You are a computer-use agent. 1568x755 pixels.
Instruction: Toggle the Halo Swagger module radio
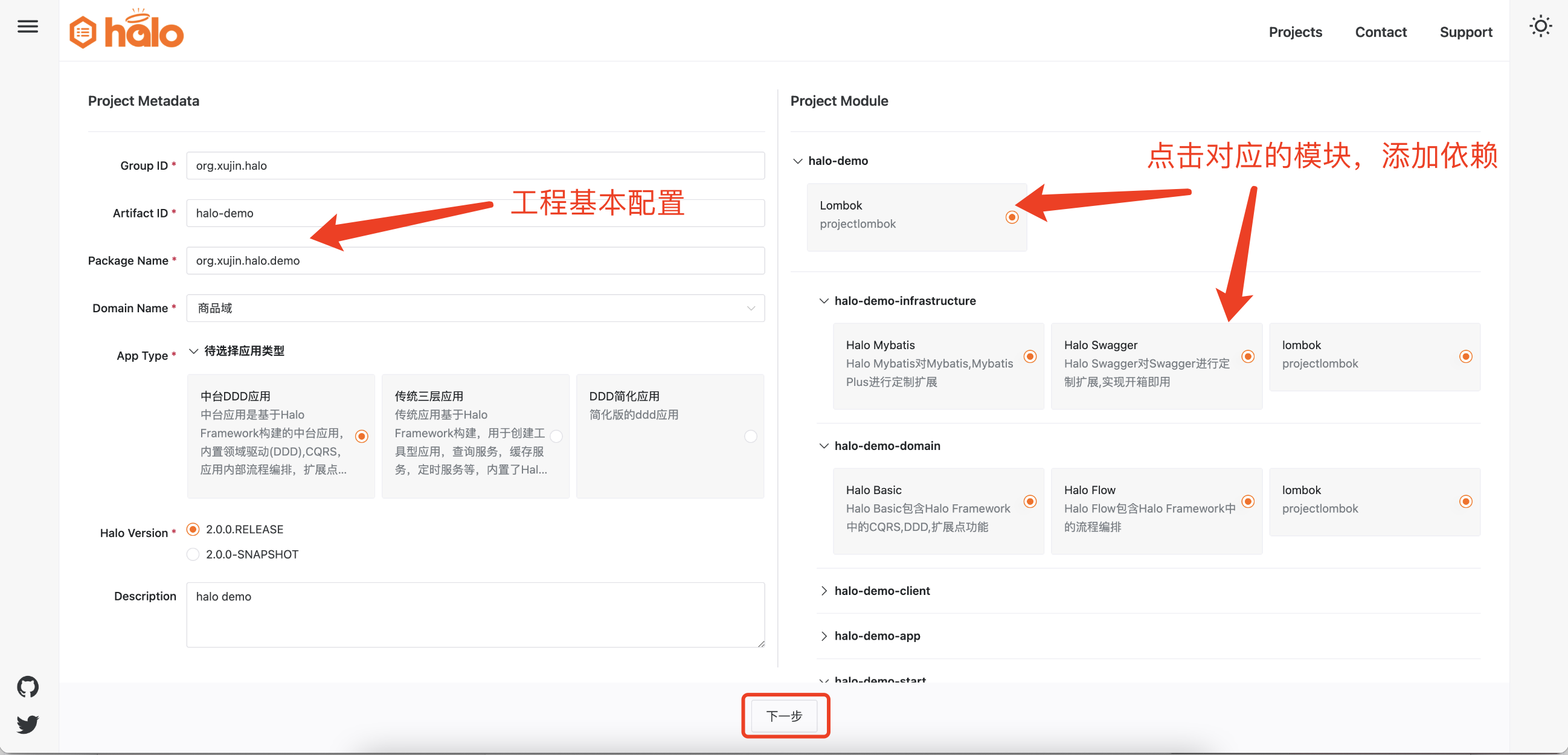[x=1248, y=356]
